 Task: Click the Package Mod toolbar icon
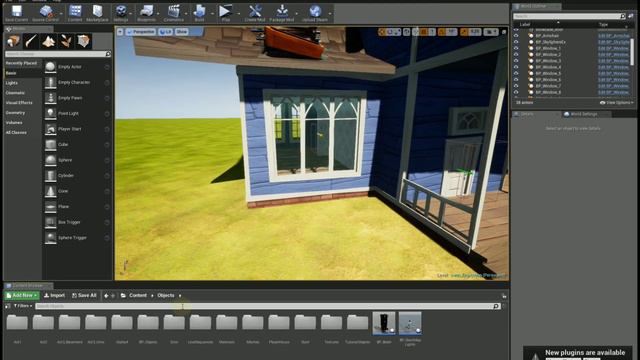click(x=282, y=13)
